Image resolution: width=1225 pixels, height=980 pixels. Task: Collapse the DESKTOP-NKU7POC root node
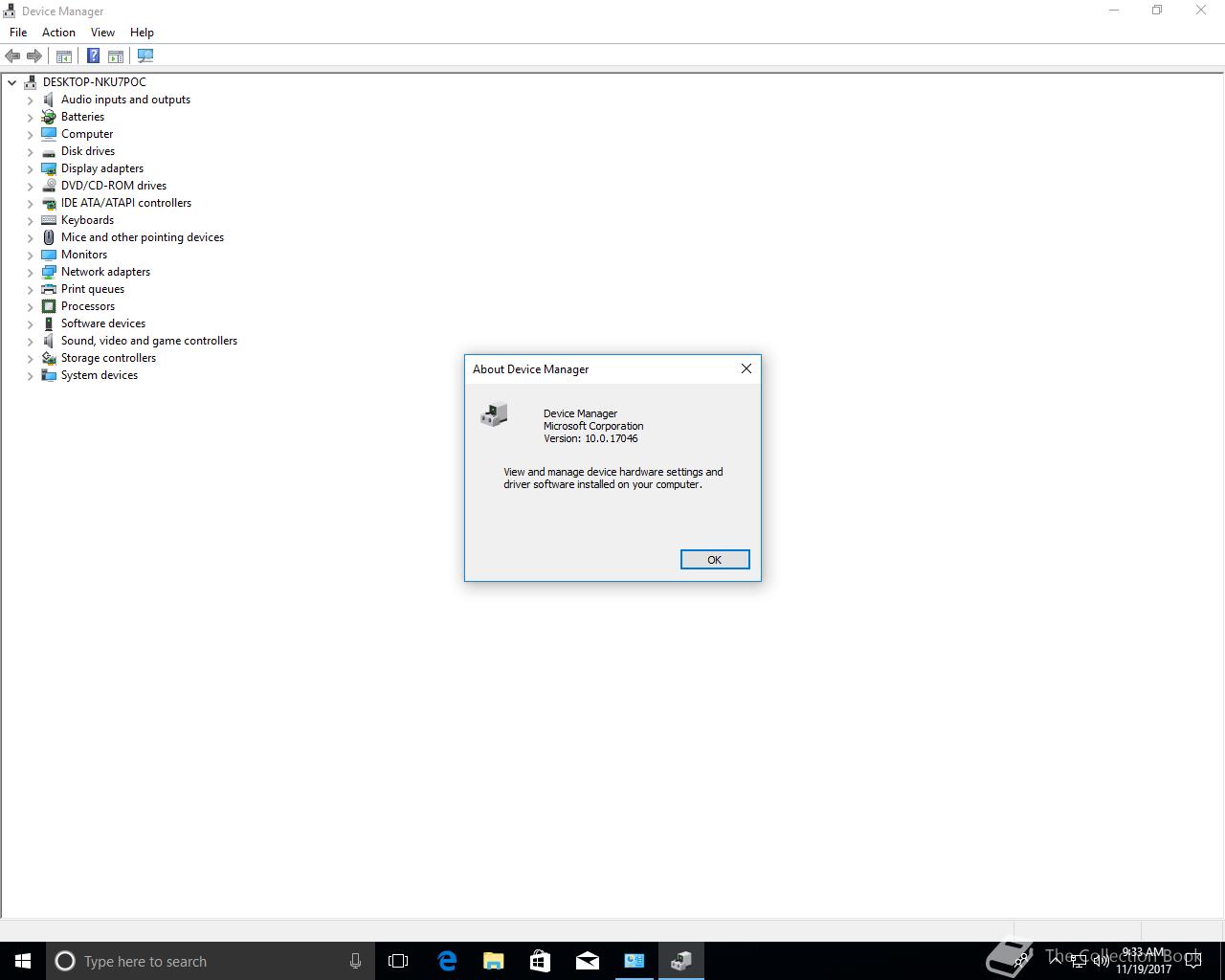[x=12, y=82]
